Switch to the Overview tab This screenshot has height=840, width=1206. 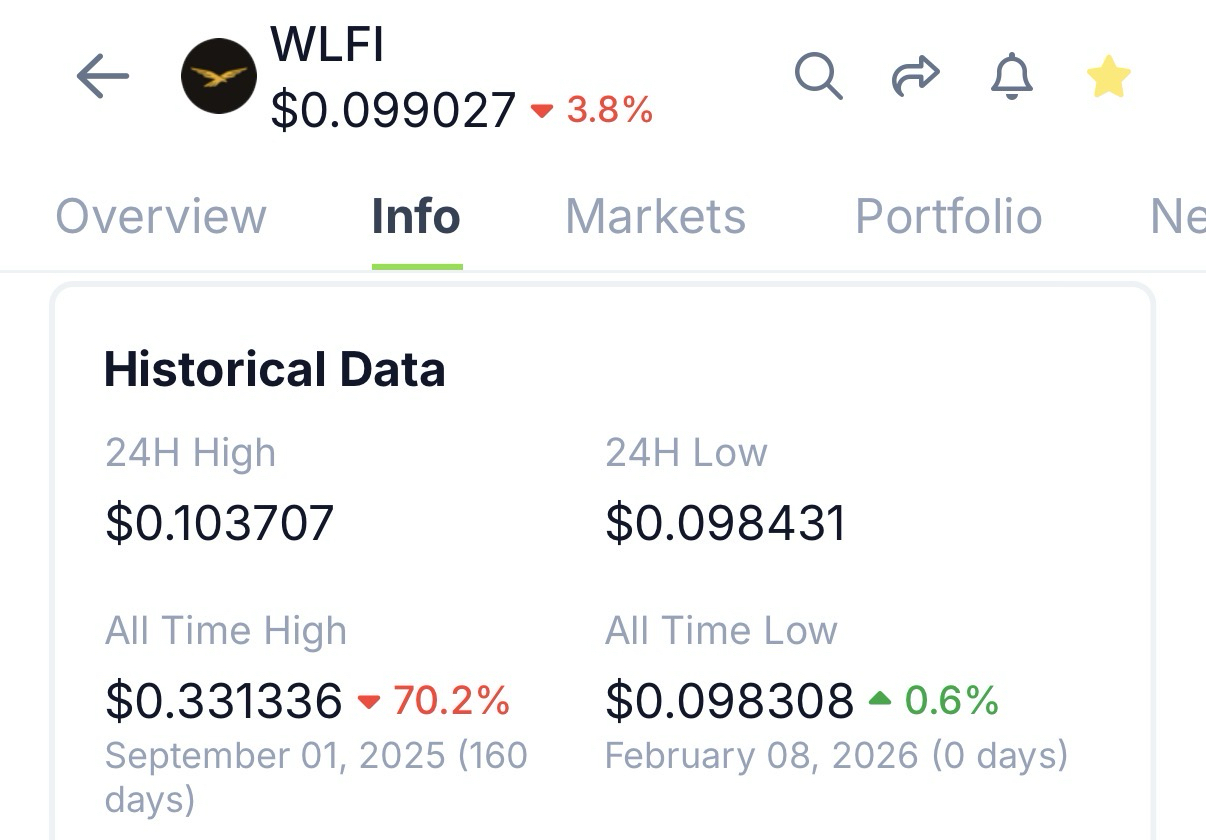point(161,217)
